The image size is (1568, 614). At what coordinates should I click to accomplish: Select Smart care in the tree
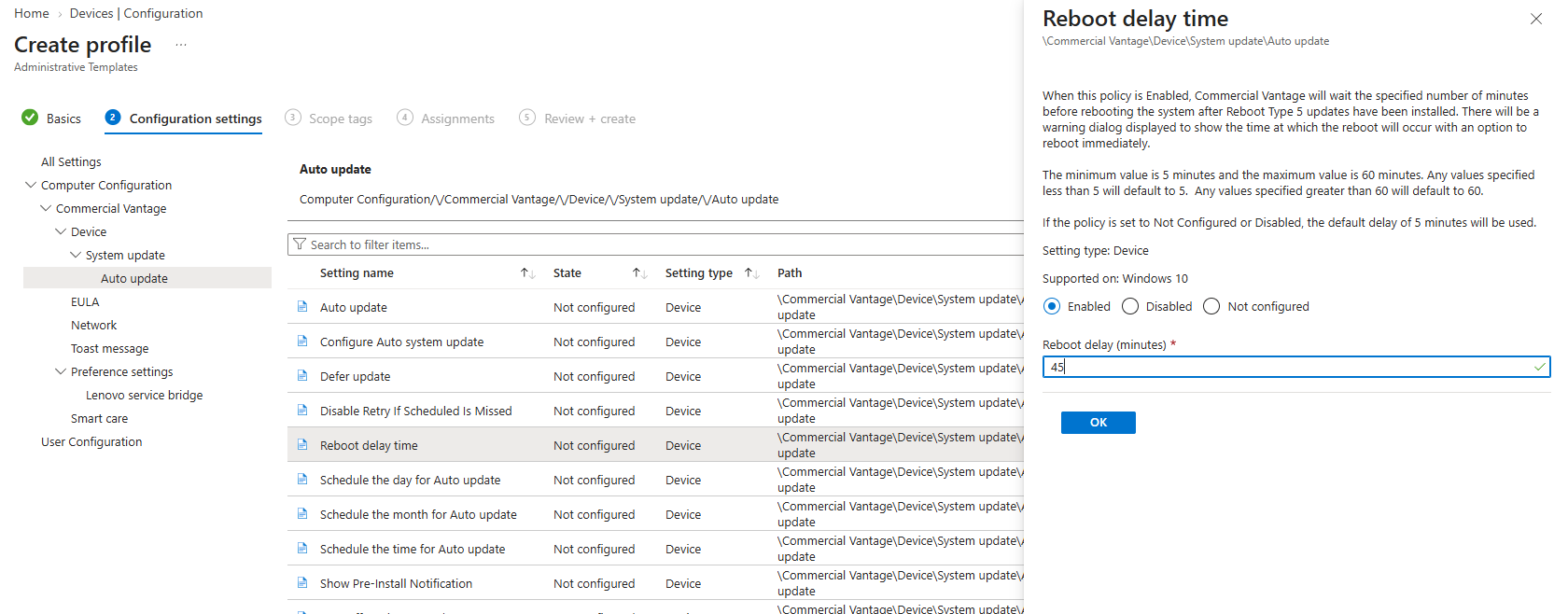pyautogui.click(x=100, y=418)
